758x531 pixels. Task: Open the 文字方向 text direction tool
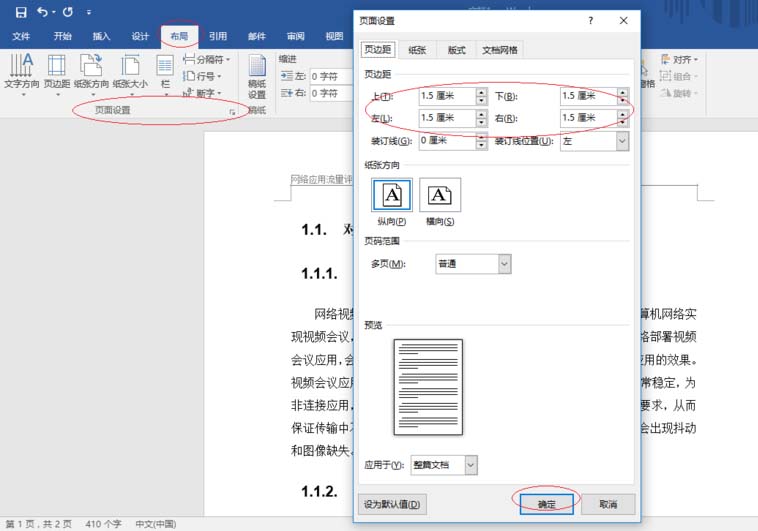(22, 74)
